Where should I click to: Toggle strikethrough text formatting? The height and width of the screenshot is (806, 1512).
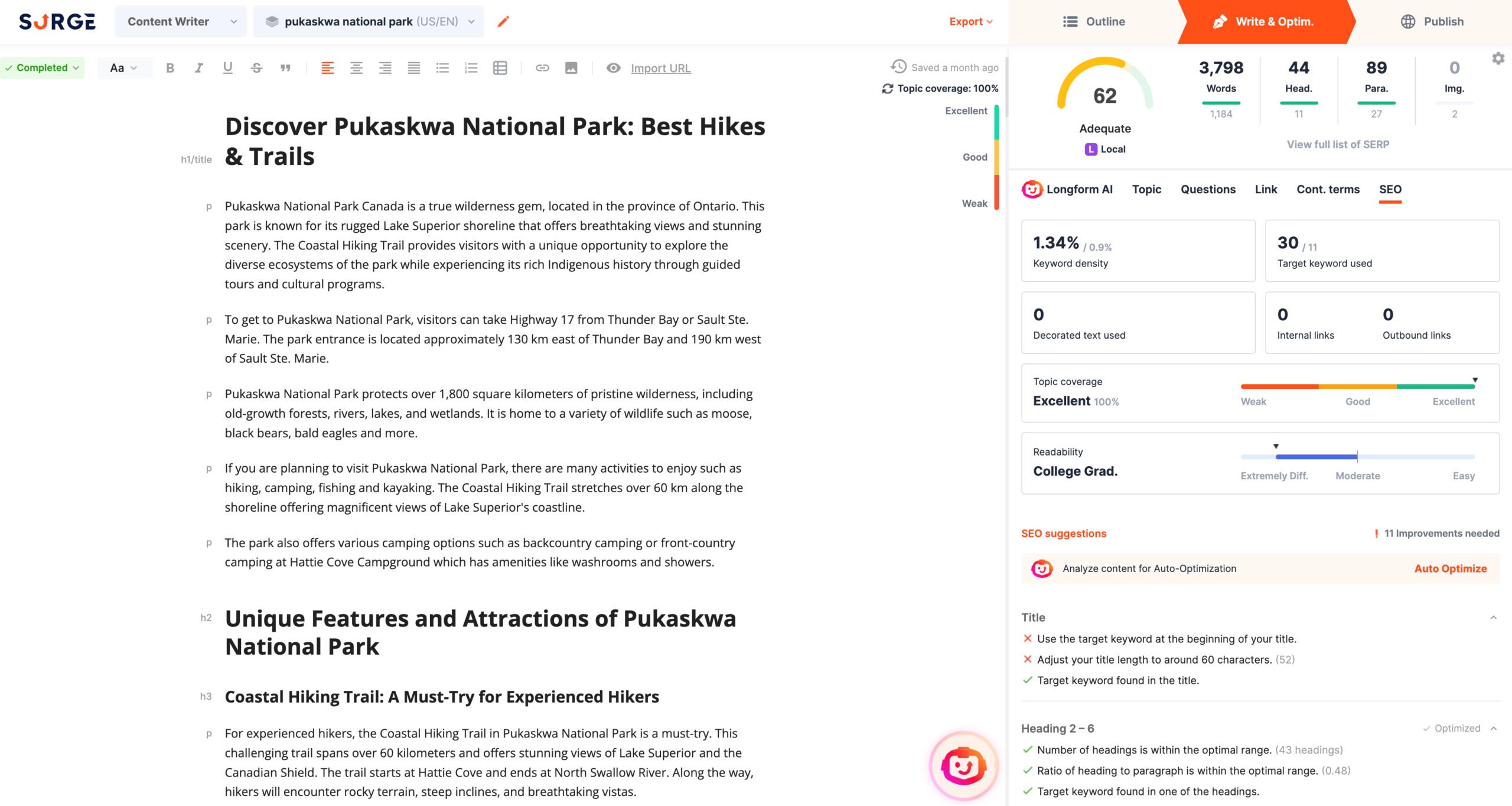[256, 68]
